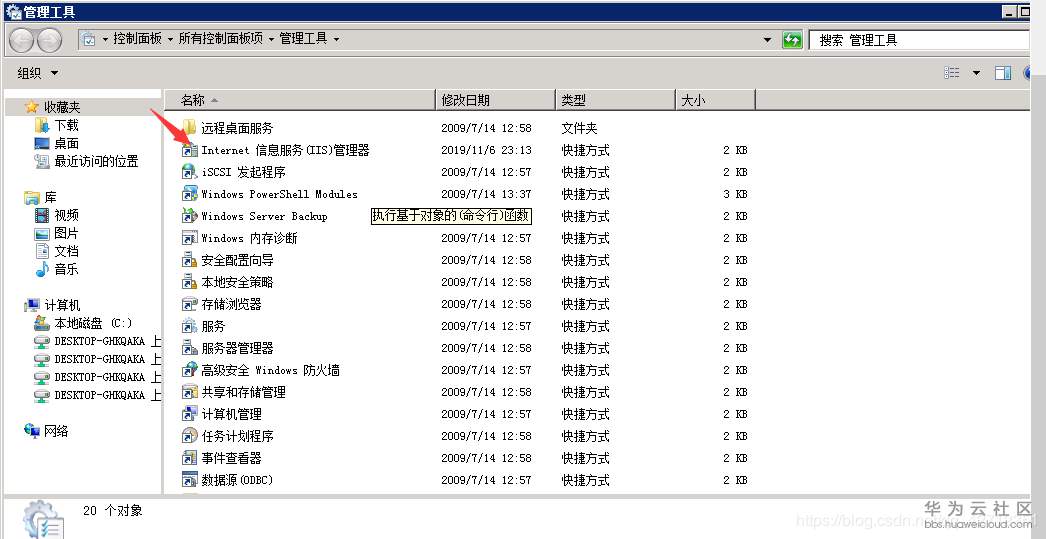Open the 远程桌面服务 folder icon
This screenshot has width=1046, height=539.
pyautogui.click(x=189, y=127)
